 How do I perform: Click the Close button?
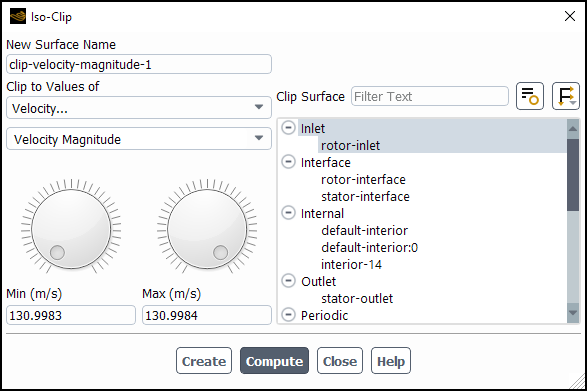(x=340, y=361)
